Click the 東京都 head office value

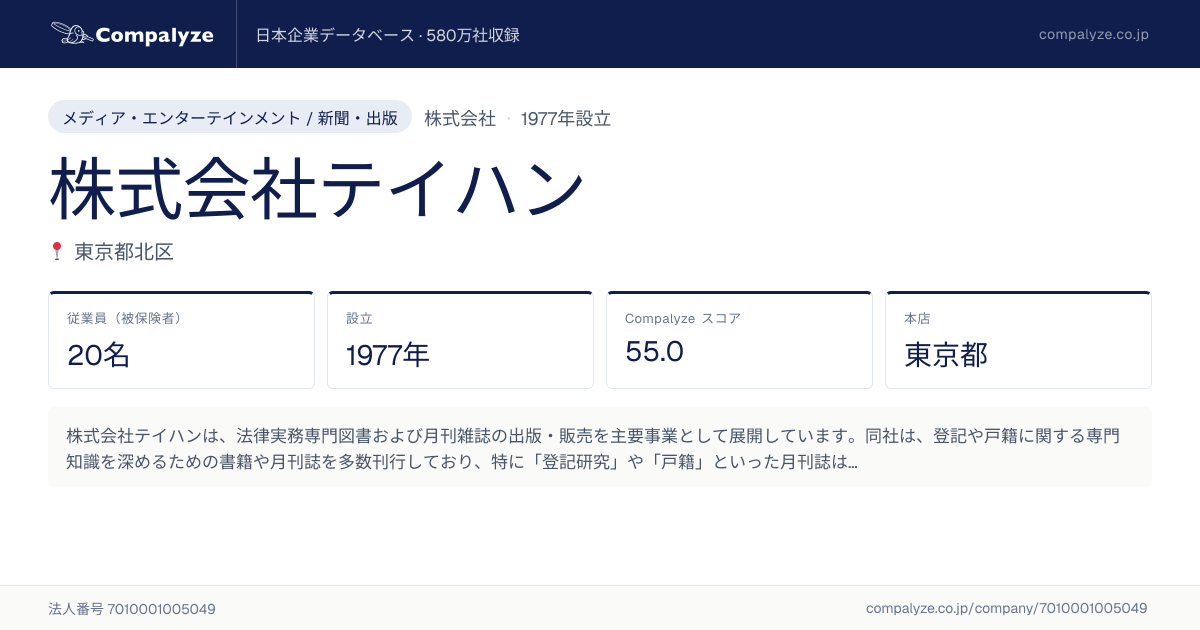pos(946,355)
